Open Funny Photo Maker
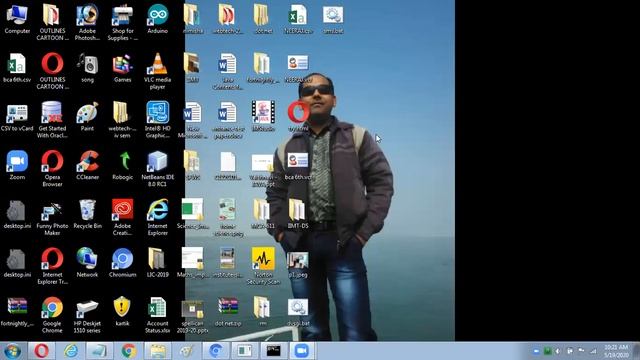640x360 pixels. pyautogui.click(x=52, y=217)
